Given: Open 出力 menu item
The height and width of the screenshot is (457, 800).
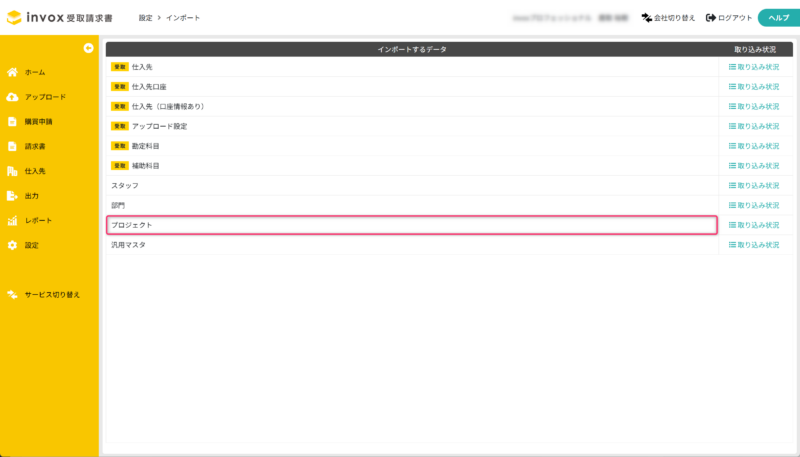Looking at the screenshot, I should [32, 196].
